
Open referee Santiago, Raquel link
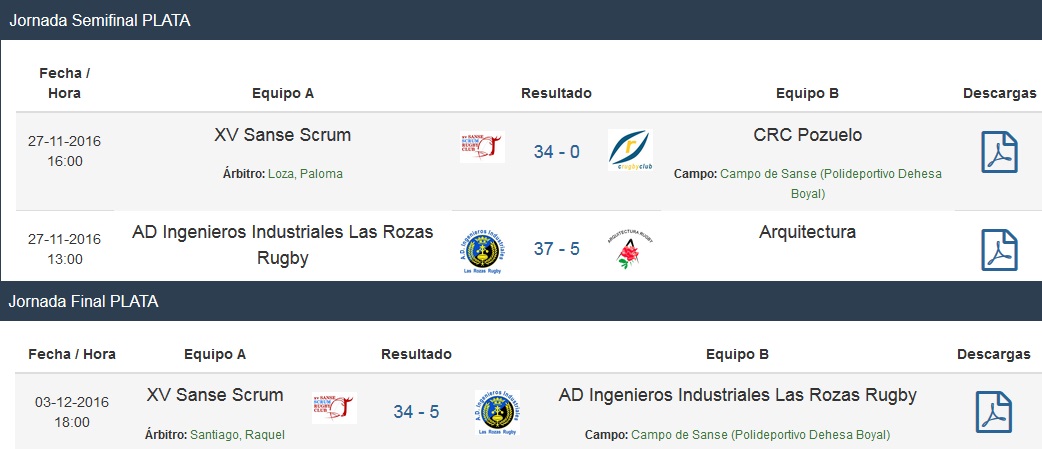[x=237, y=435]
